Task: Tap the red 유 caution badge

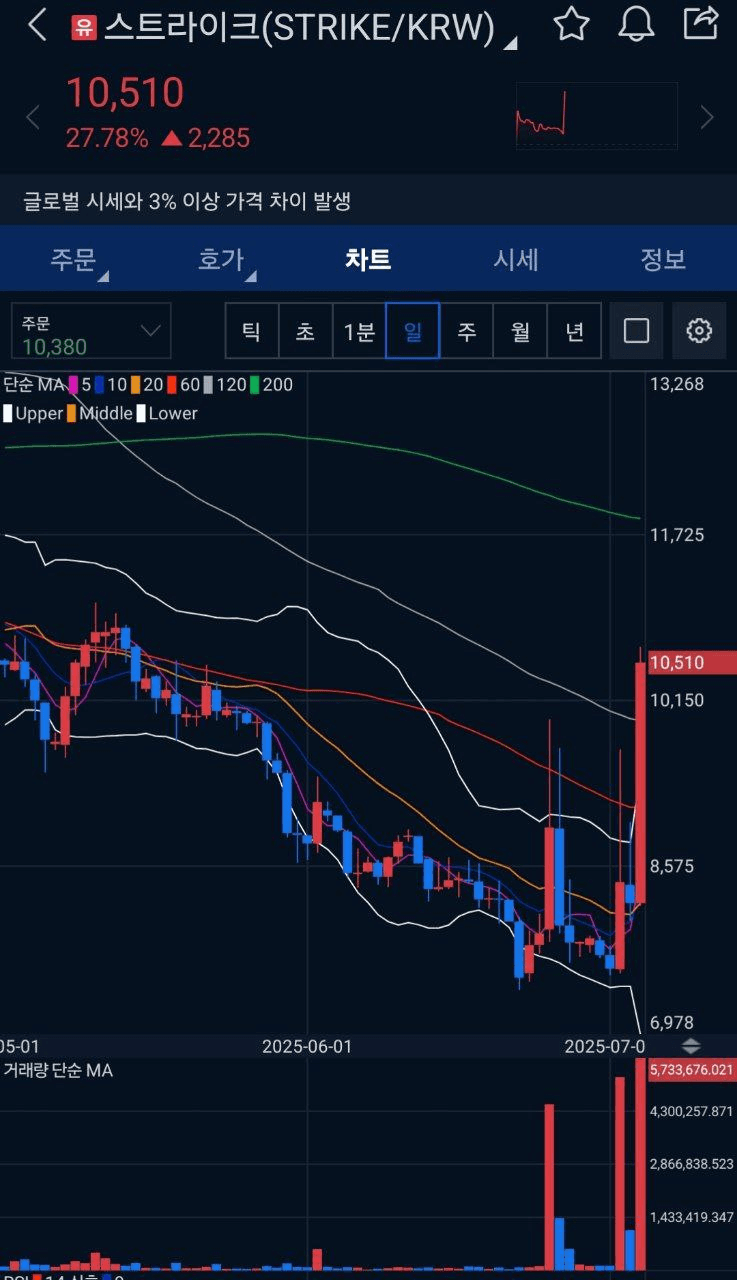Action: [83, 28]
